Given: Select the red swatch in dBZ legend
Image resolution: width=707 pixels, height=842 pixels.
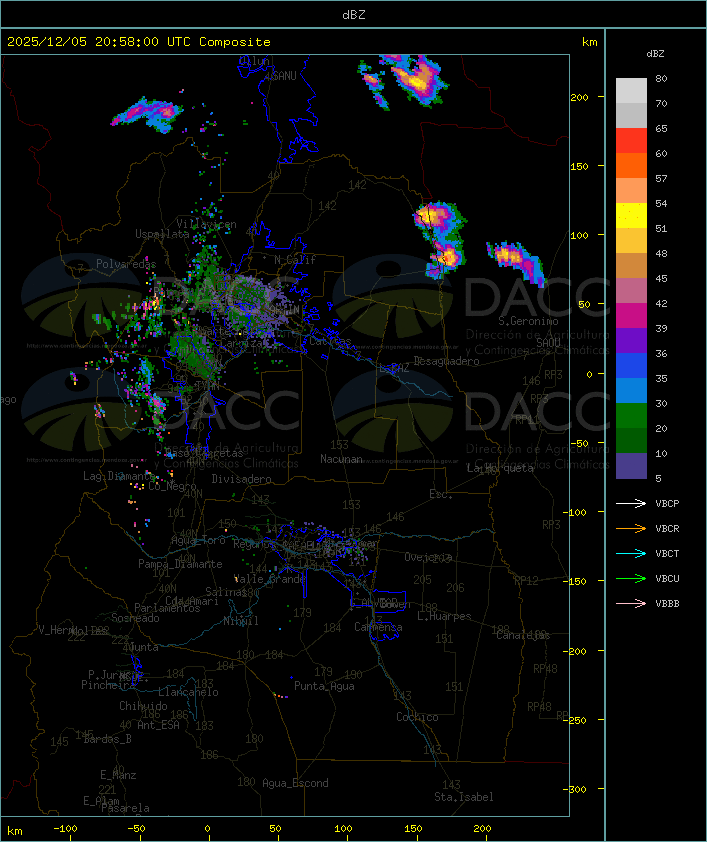Looking at the screenshot, I should click(631, 141).
